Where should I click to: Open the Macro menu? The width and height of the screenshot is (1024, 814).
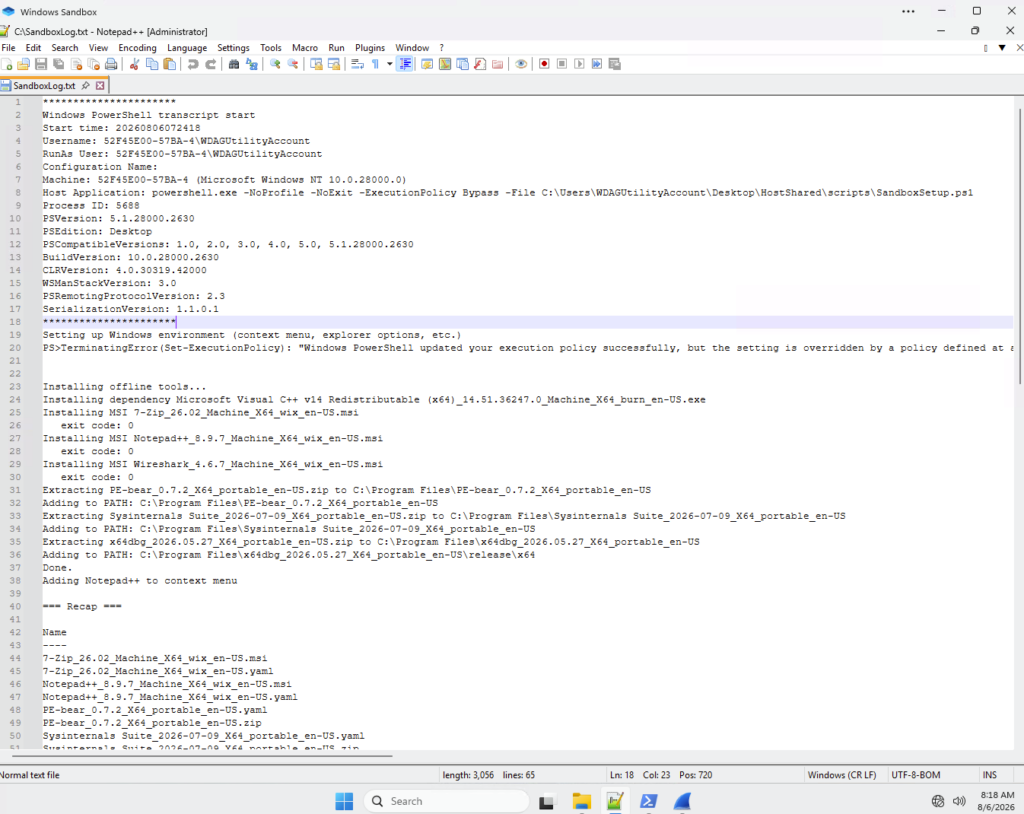(x=305, y=48)
